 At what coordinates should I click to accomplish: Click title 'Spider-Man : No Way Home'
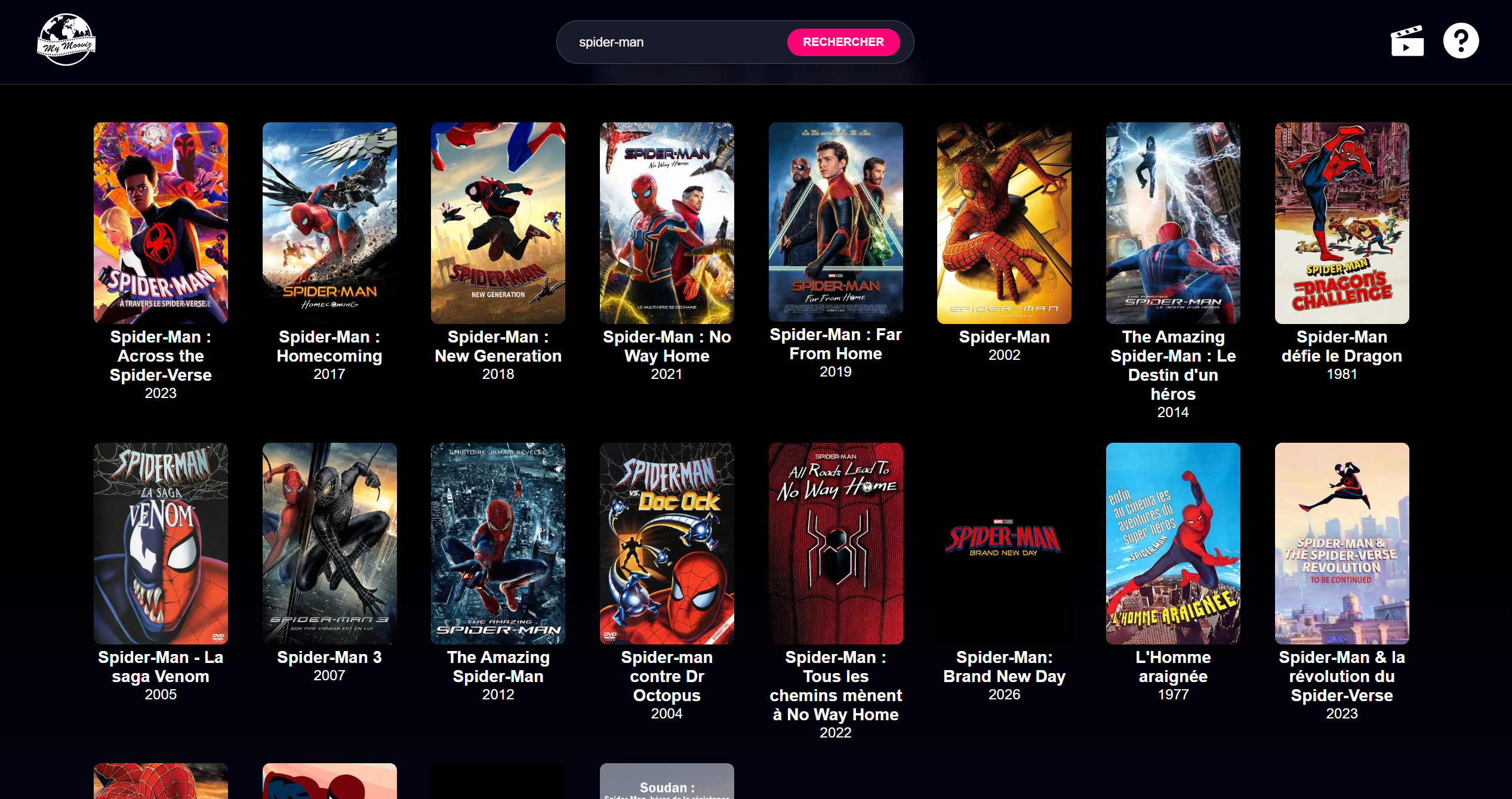point(667,346)
